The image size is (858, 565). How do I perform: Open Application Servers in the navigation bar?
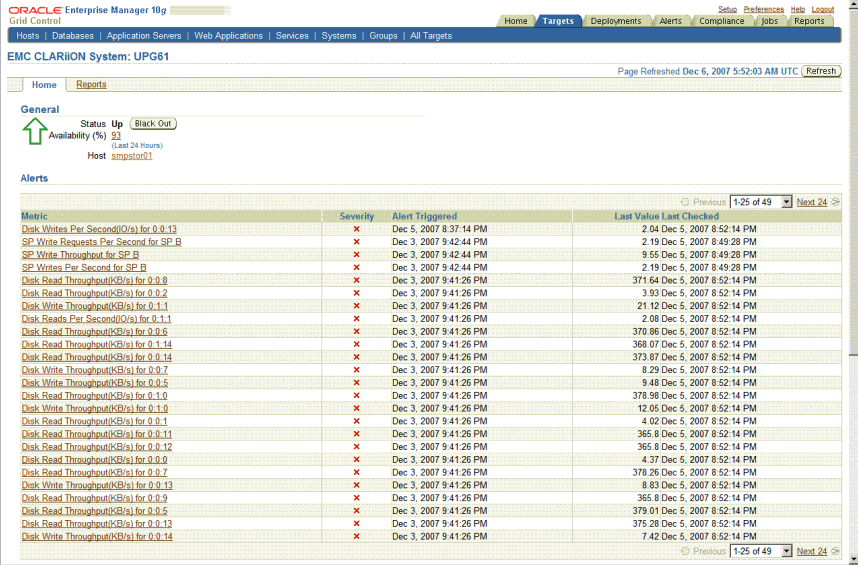(144, 36)
